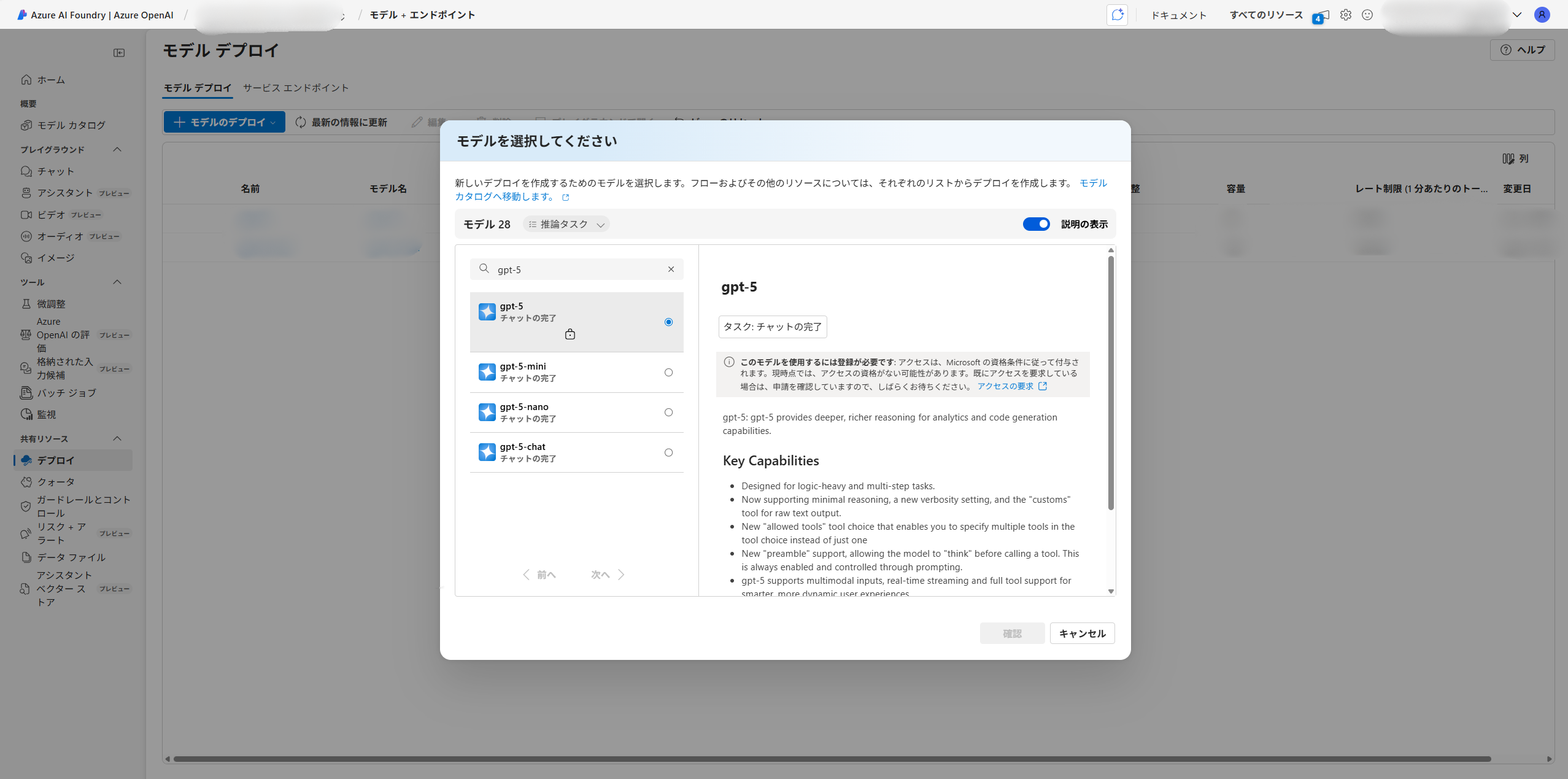Toggle the 説明の表示 switch
Screen dimensions: 1568x779
click(x=1036, y=224)
